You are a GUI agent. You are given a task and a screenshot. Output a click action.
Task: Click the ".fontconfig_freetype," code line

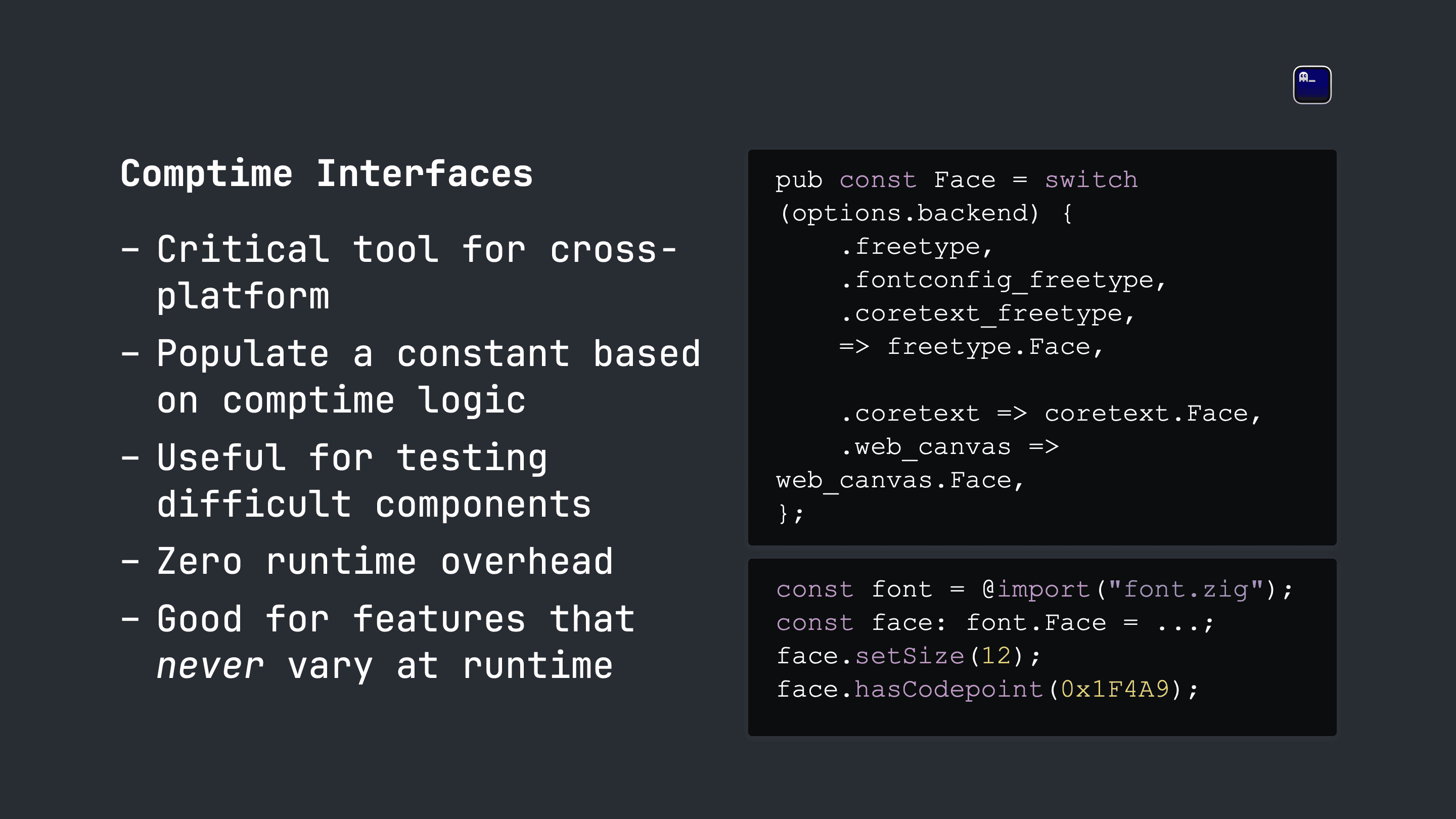(1003, 281)
